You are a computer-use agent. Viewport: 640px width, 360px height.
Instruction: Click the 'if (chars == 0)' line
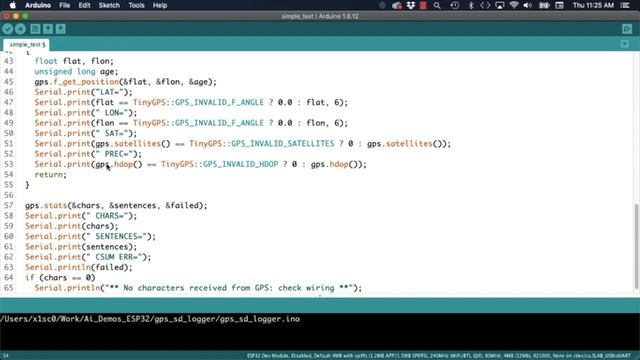click(60, 278)
